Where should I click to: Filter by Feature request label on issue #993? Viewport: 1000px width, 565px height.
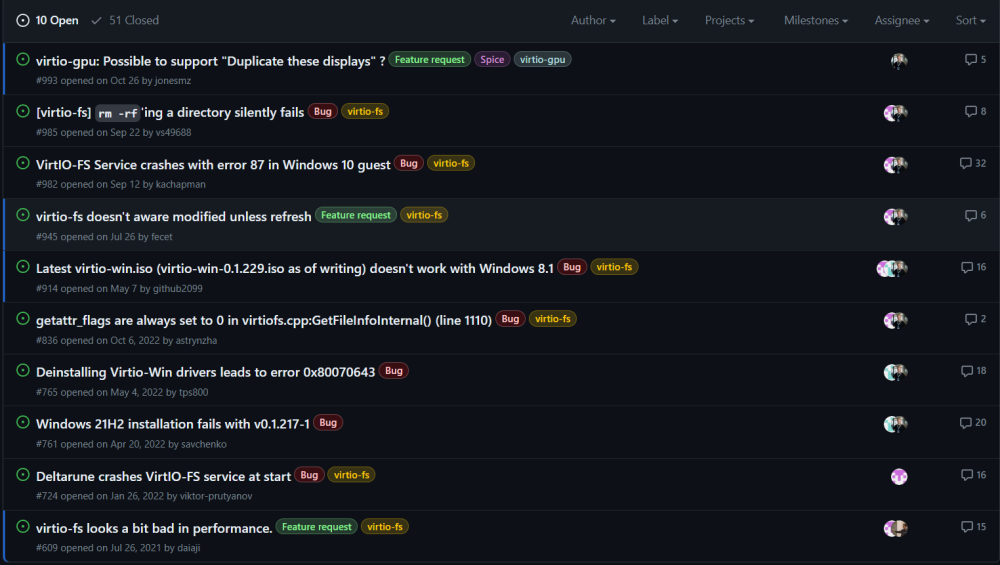pyautogui.click(x=430, y=59)
